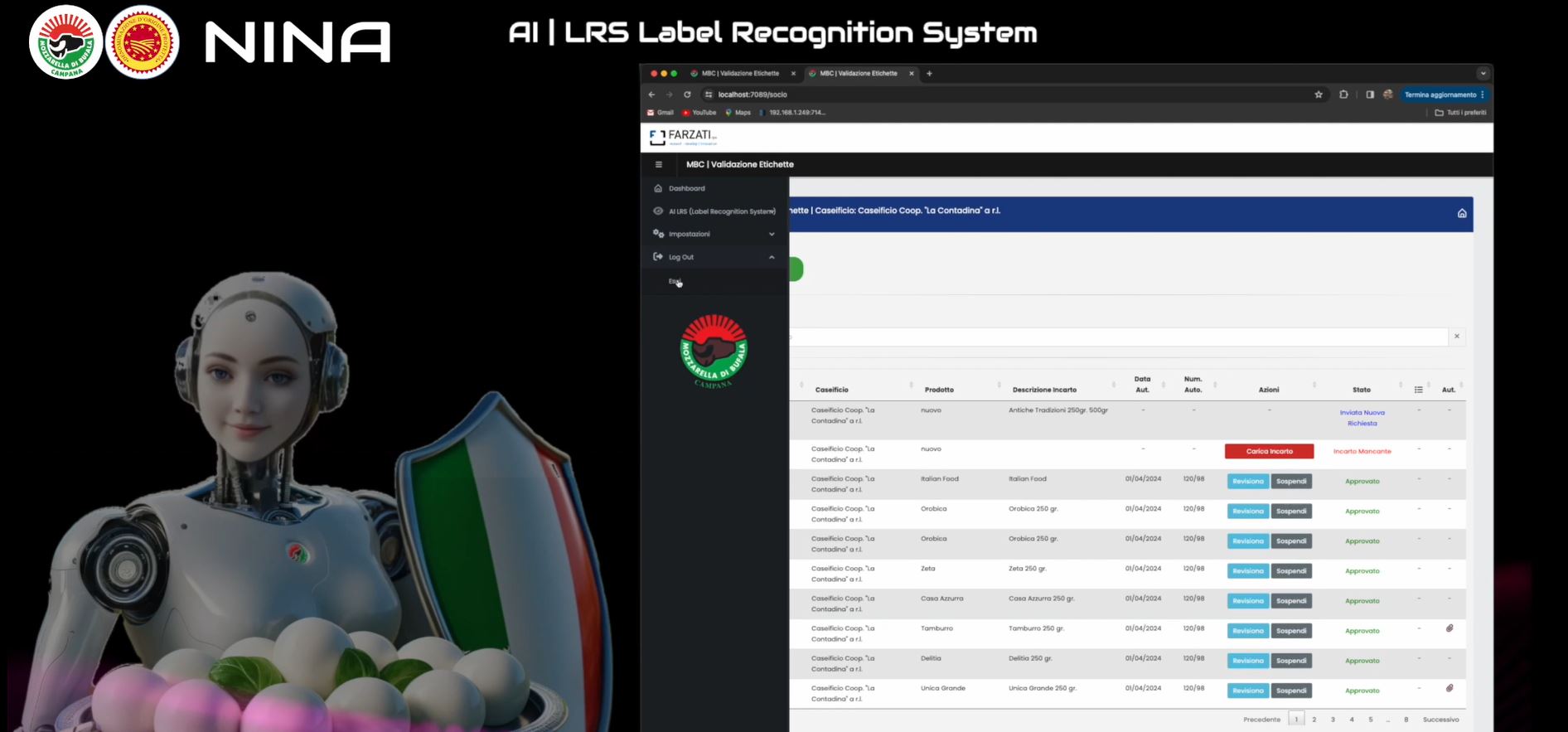The image size is (1568, 732).
Task: Click the list icon column header in table
Action: click(1419, 390)
